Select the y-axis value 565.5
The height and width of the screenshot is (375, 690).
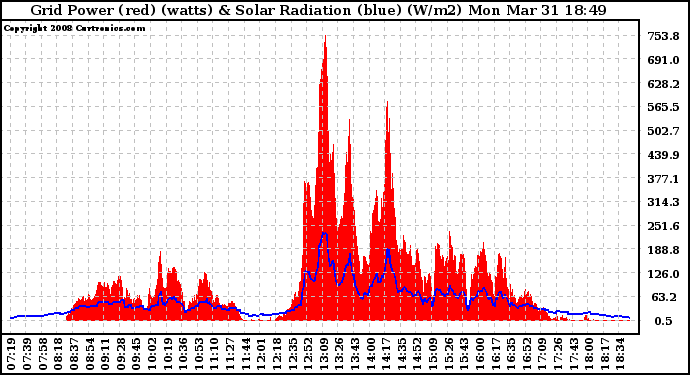[663, 107]
